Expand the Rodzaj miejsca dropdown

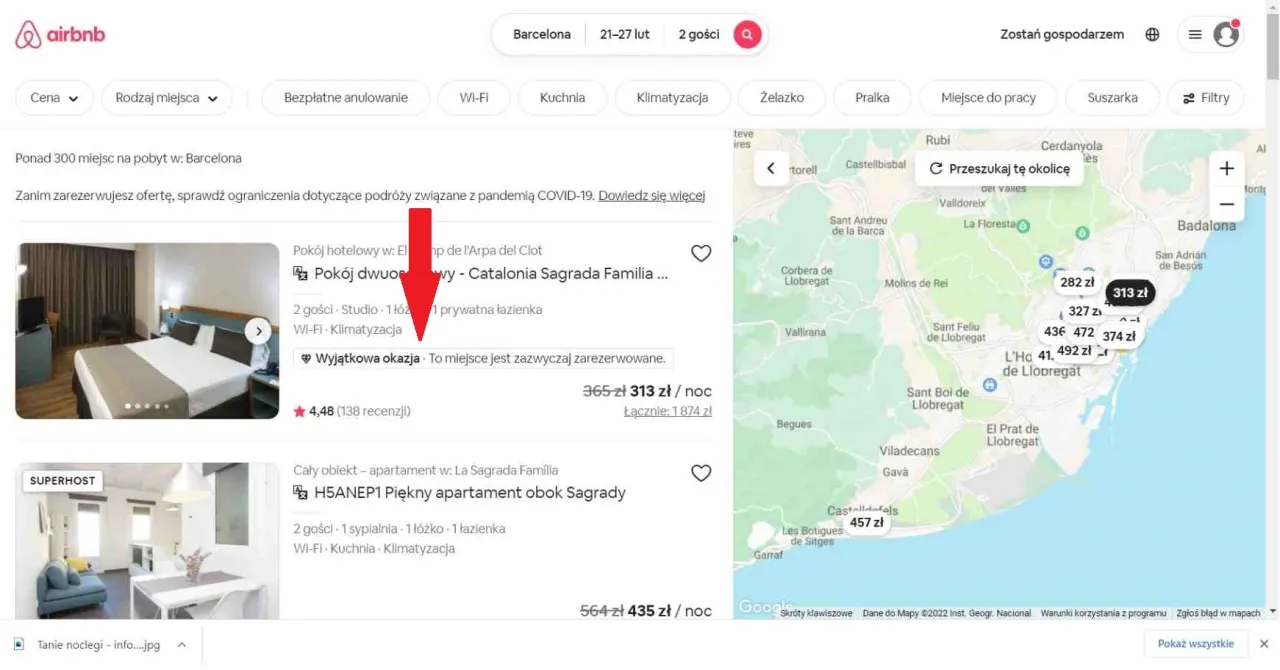166,97
